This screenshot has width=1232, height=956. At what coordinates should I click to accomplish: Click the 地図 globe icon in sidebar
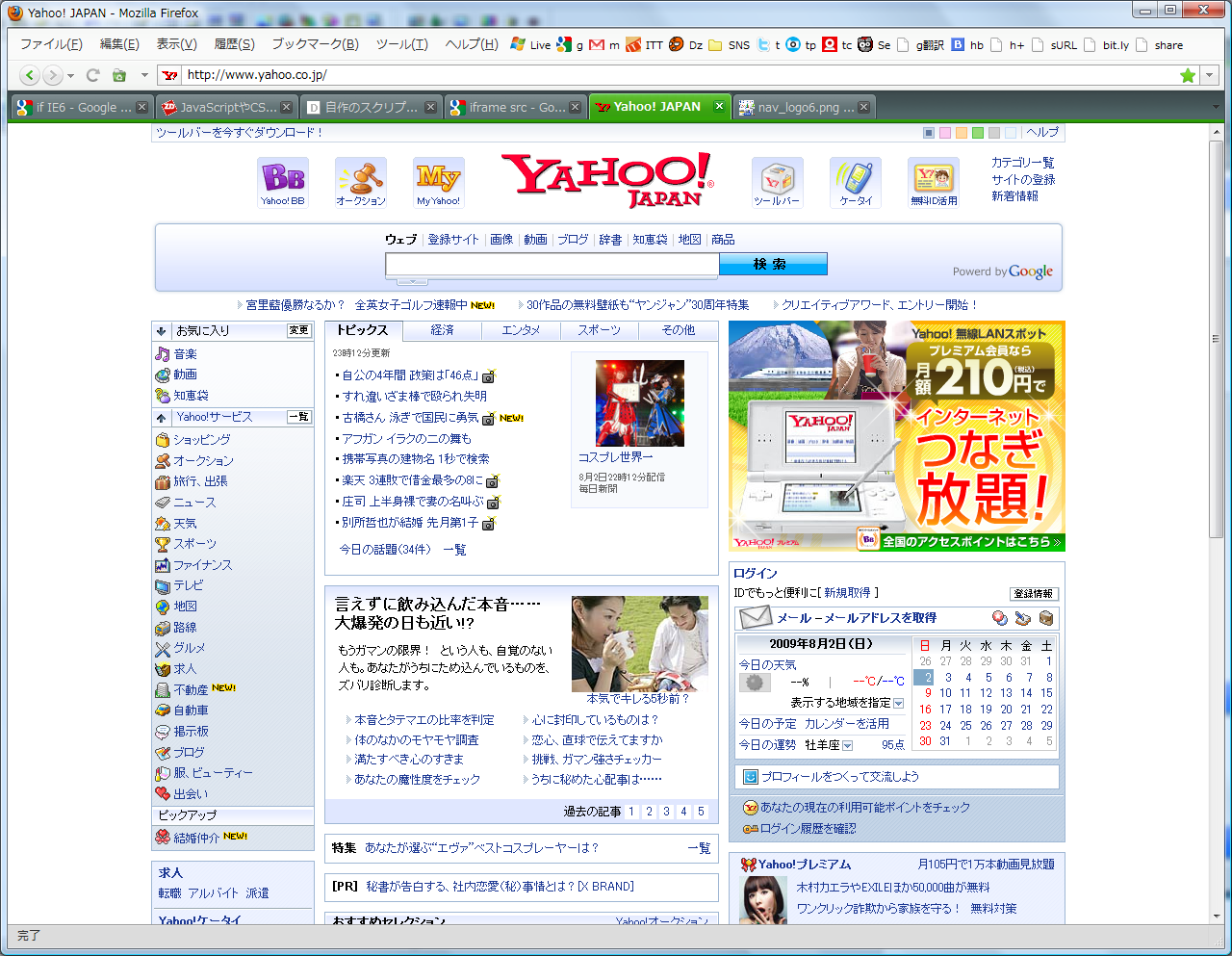coord(163,607)
